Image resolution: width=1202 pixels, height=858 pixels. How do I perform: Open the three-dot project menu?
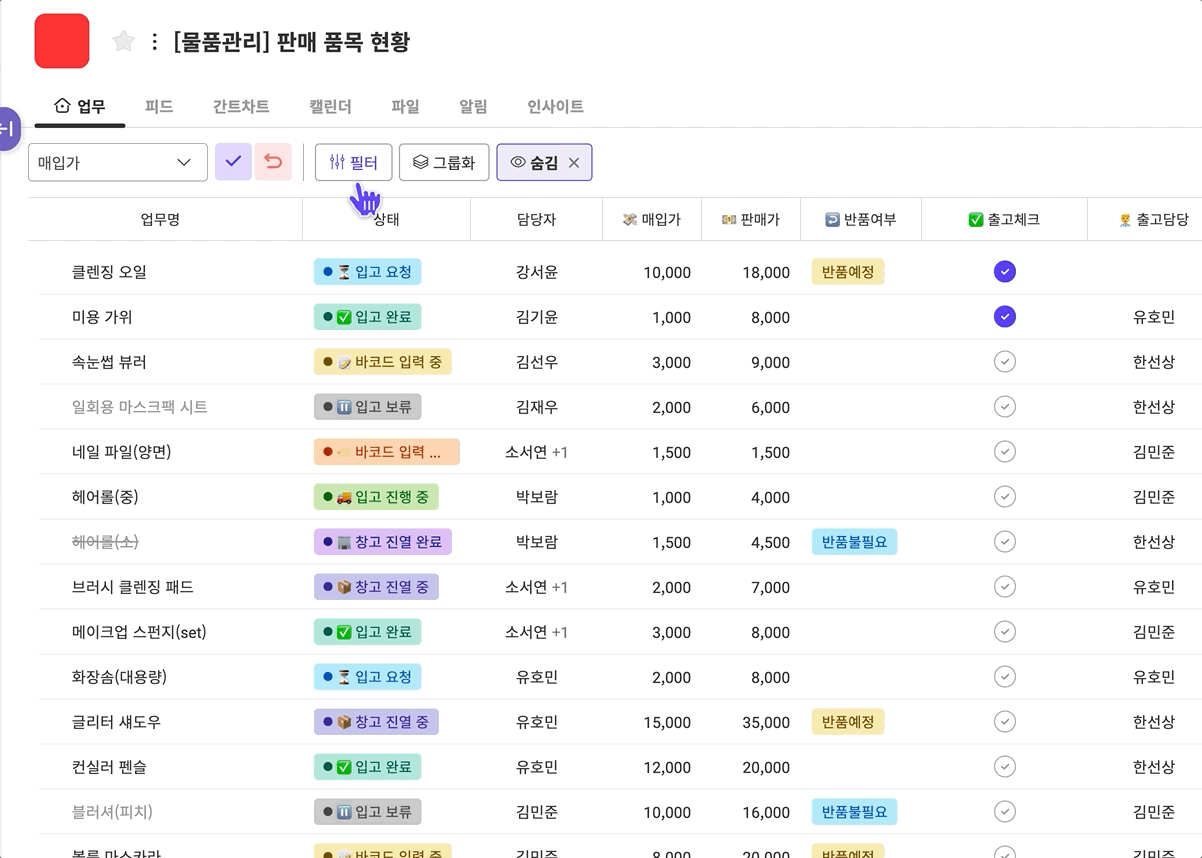(x=154, y=42)
